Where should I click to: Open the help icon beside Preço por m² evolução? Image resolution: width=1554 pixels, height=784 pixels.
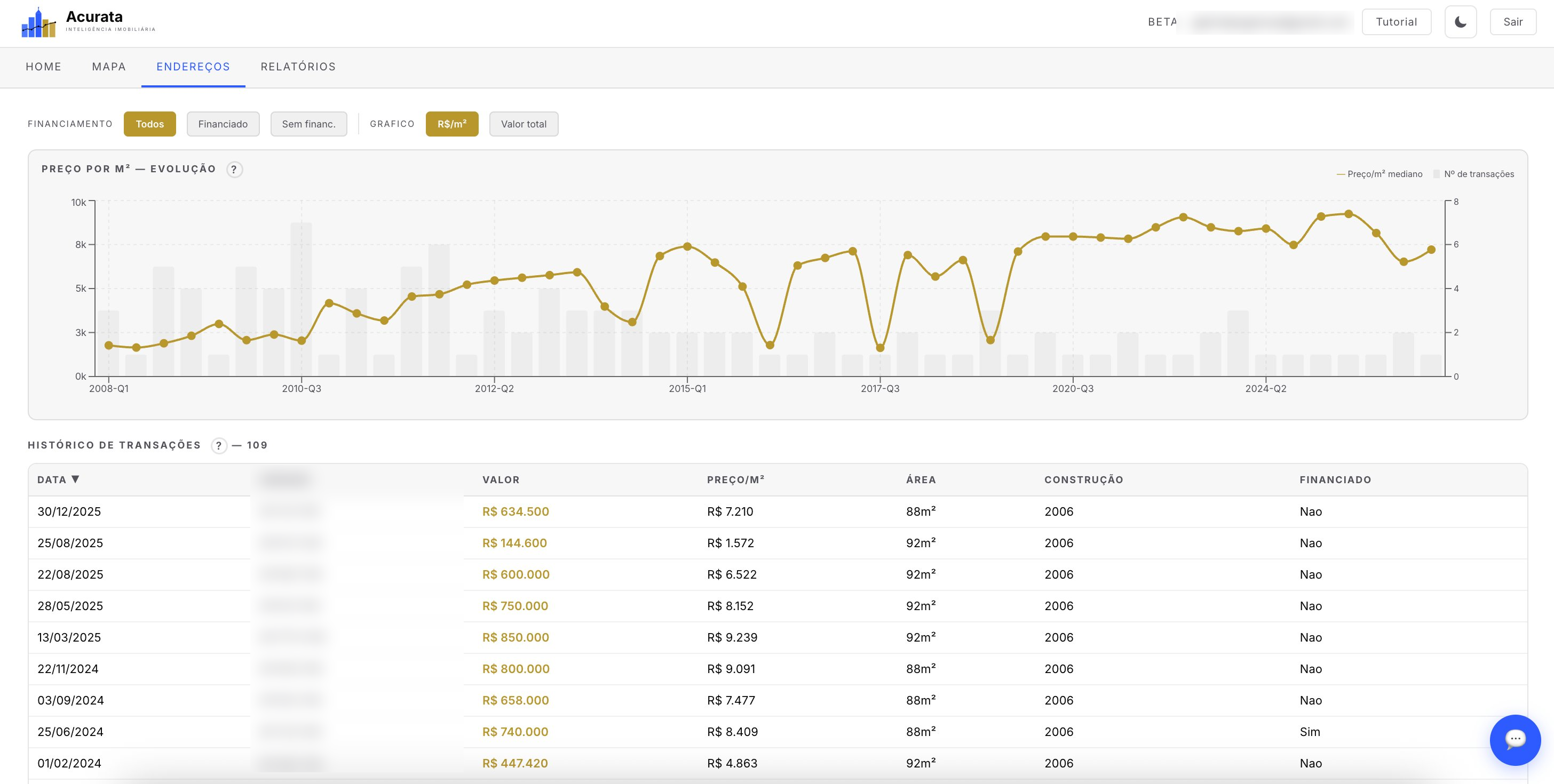[x=234, y=170]
